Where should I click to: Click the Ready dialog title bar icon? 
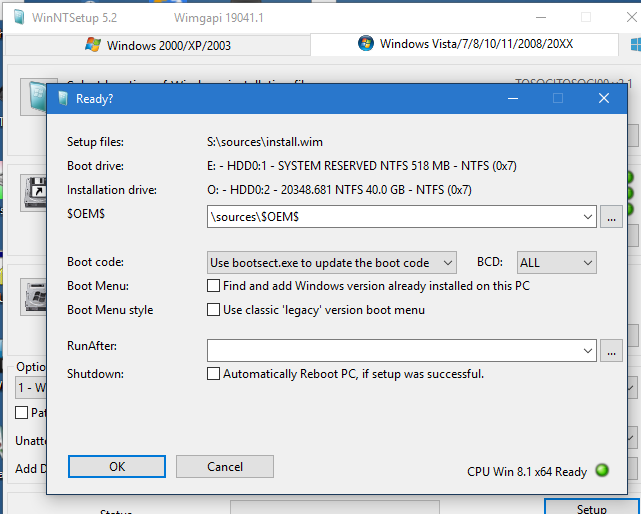[63, 98]
